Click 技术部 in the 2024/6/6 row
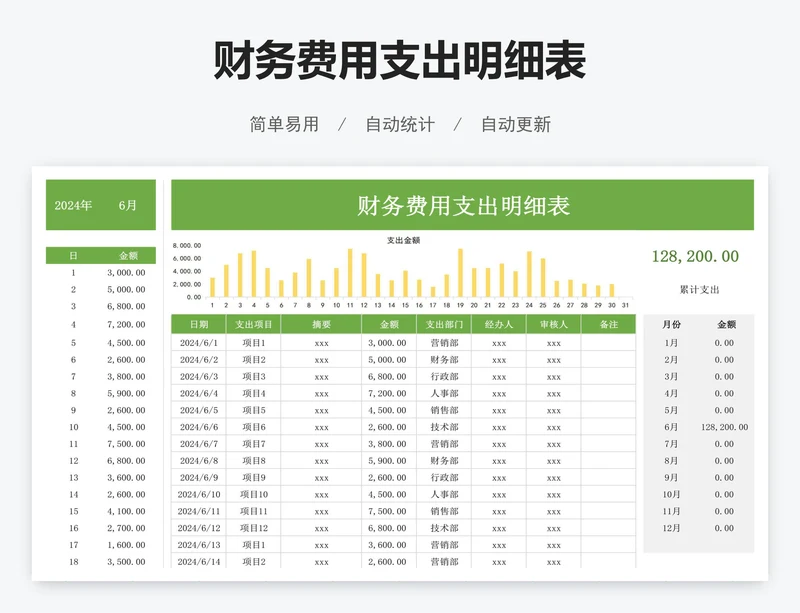This screenshot has height=613, width=800. pyautogui.click(x=444, y=427)
